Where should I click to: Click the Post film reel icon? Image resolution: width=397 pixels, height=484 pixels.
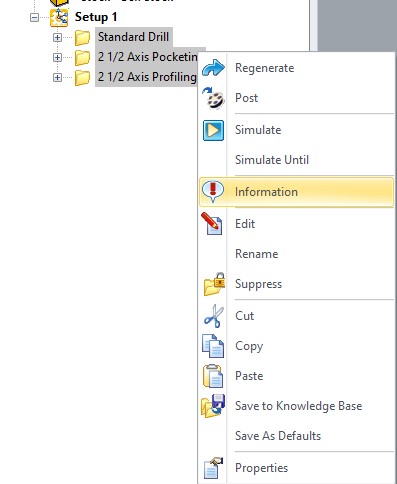click(213, 98)
